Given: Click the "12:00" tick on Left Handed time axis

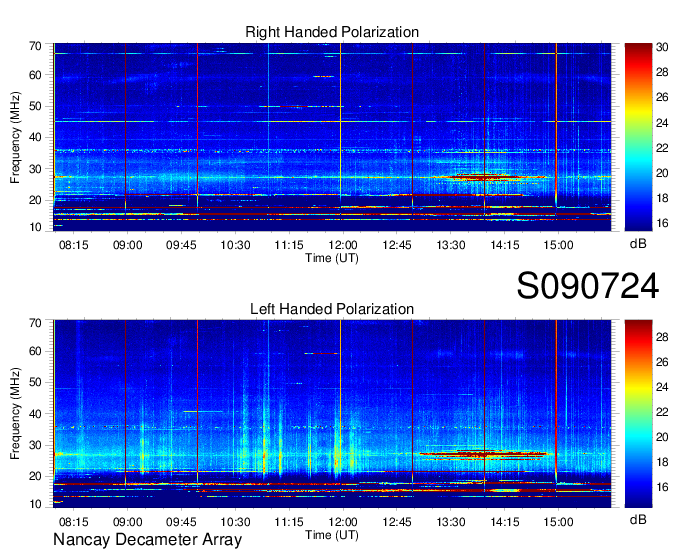Looking at the screenshot, I should [343, 522].
